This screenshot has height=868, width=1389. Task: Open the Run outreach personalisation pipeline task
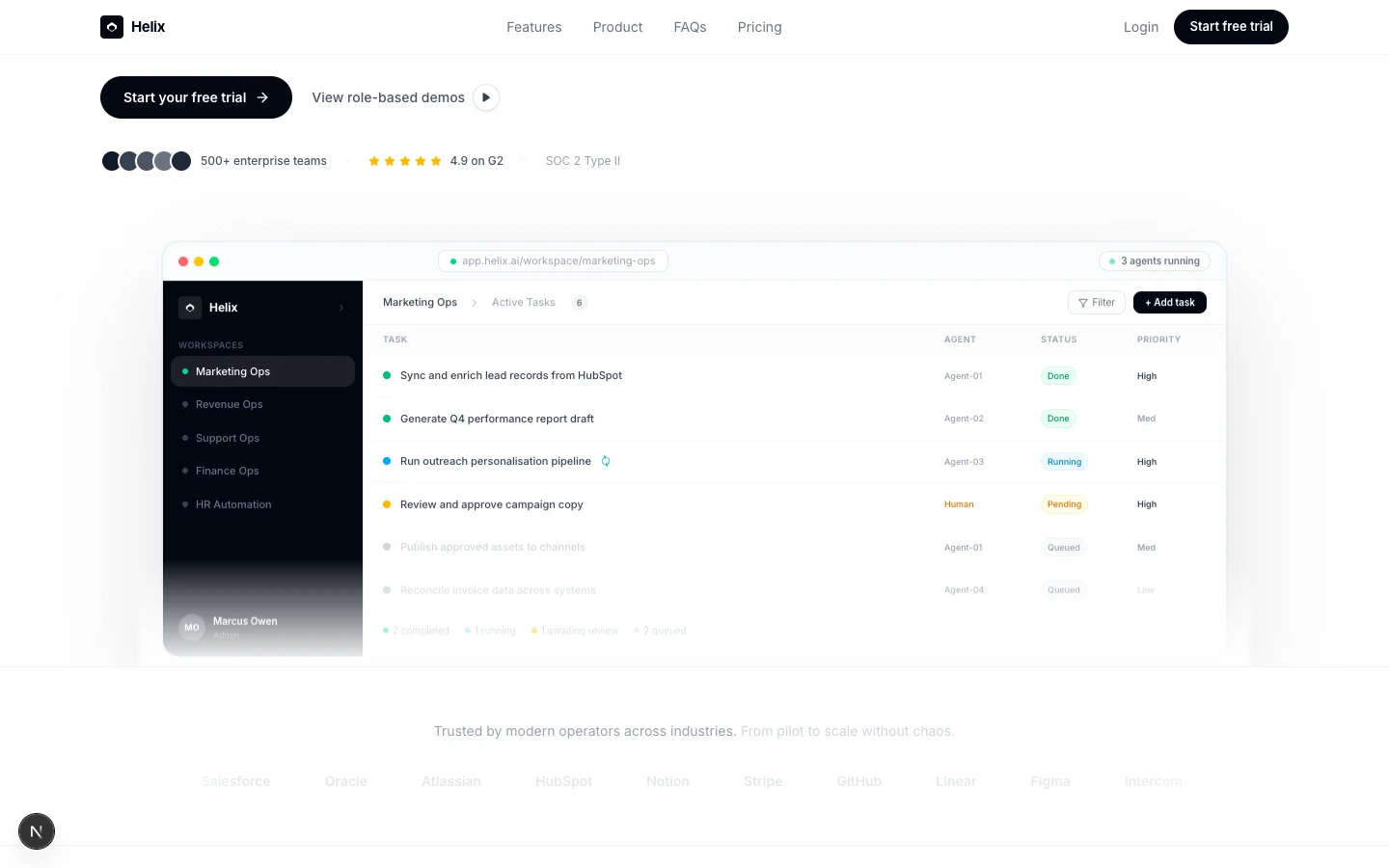[x=496, y=461]
